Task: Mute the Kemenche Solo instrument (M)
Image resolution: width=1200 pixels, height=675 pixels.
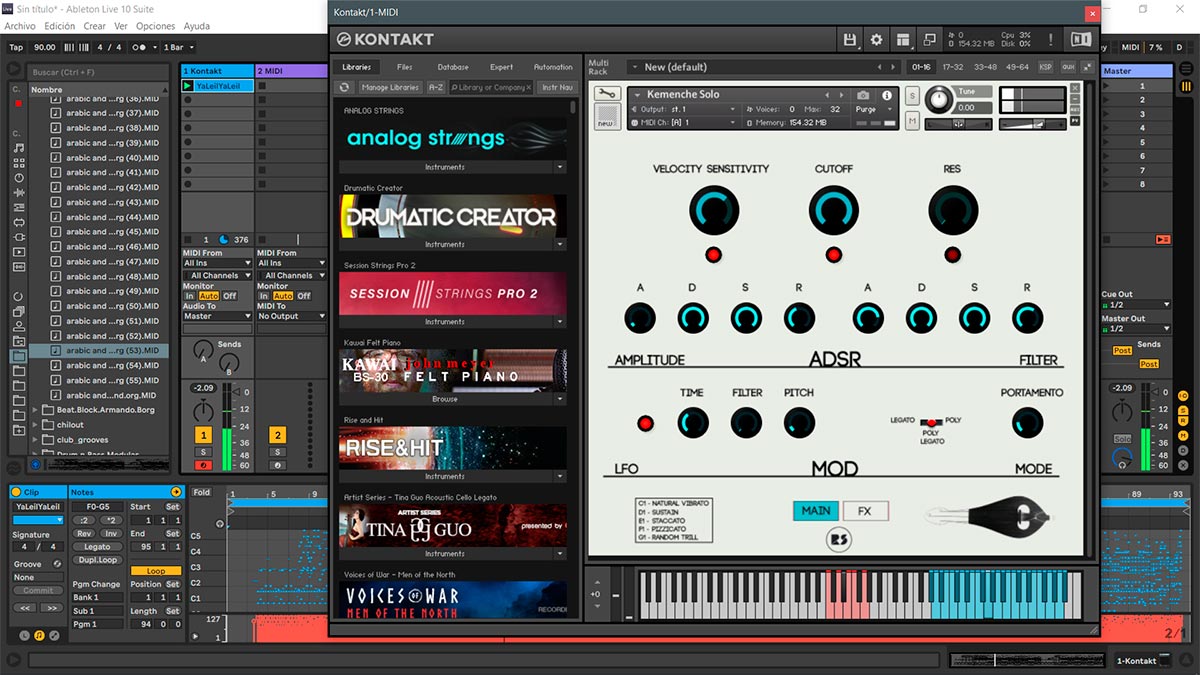Action: pos(912,120)
